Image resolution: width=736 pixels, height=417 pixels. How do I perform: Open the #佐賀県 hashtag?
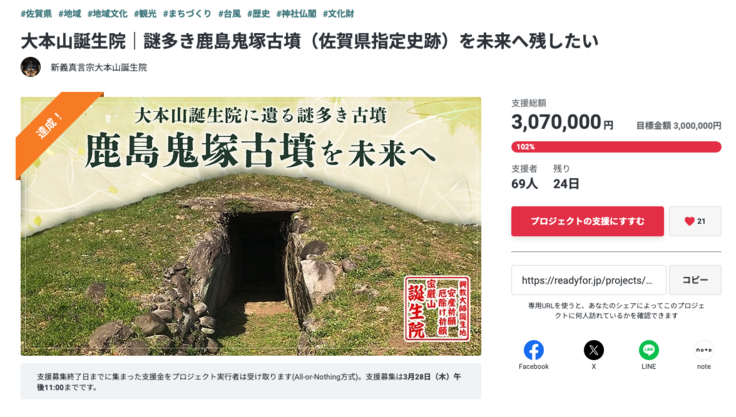36,14
